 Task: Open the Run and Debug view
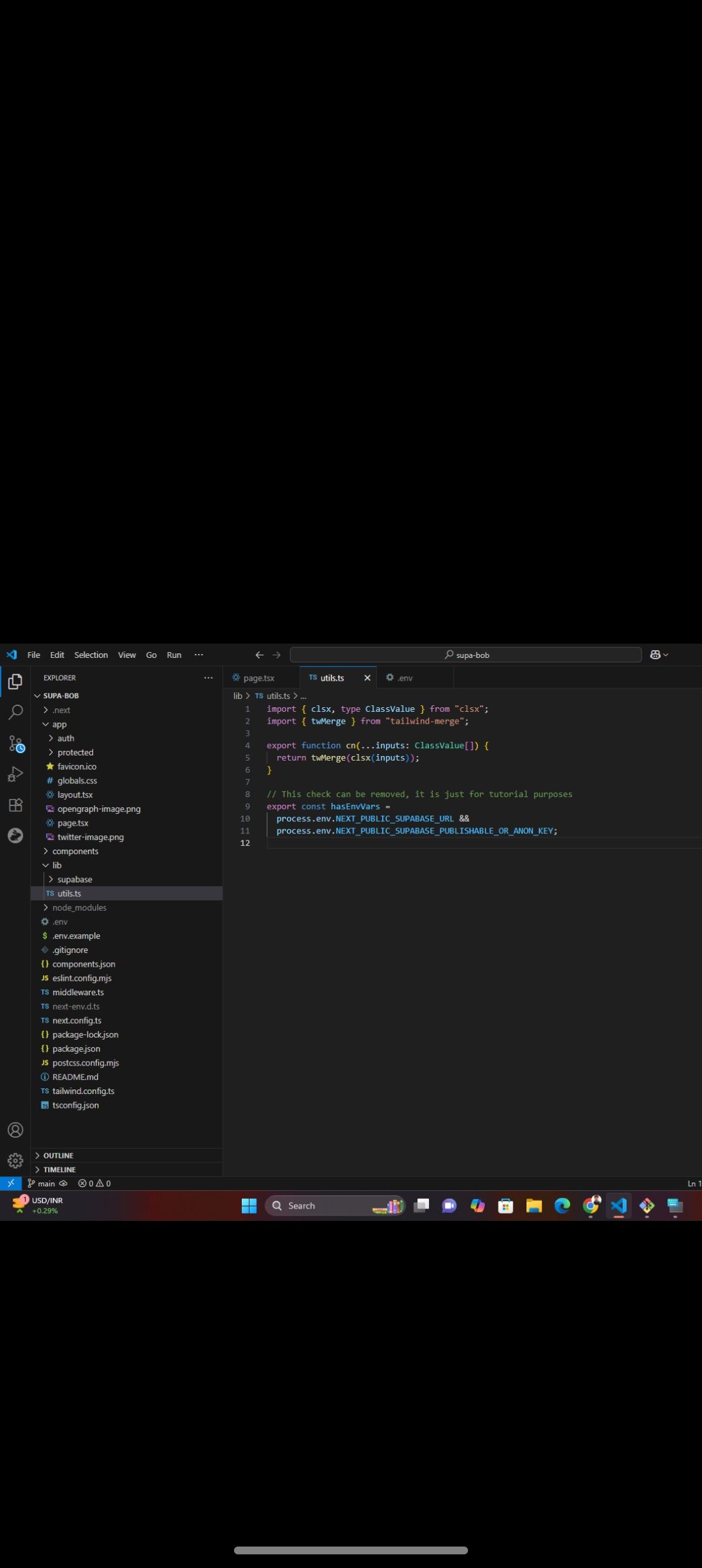point(15,774)
